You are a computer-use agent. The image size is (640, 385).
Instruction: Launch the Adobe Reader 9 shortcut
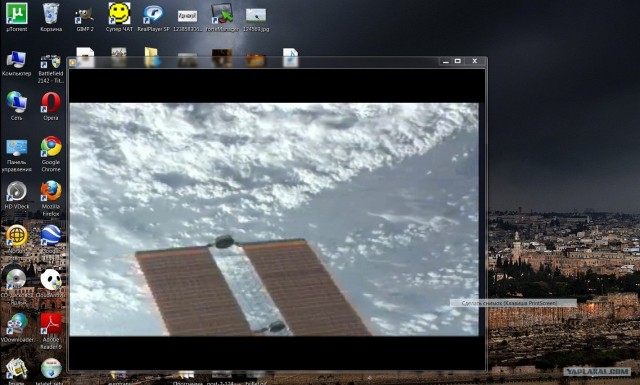click(51, 331)
